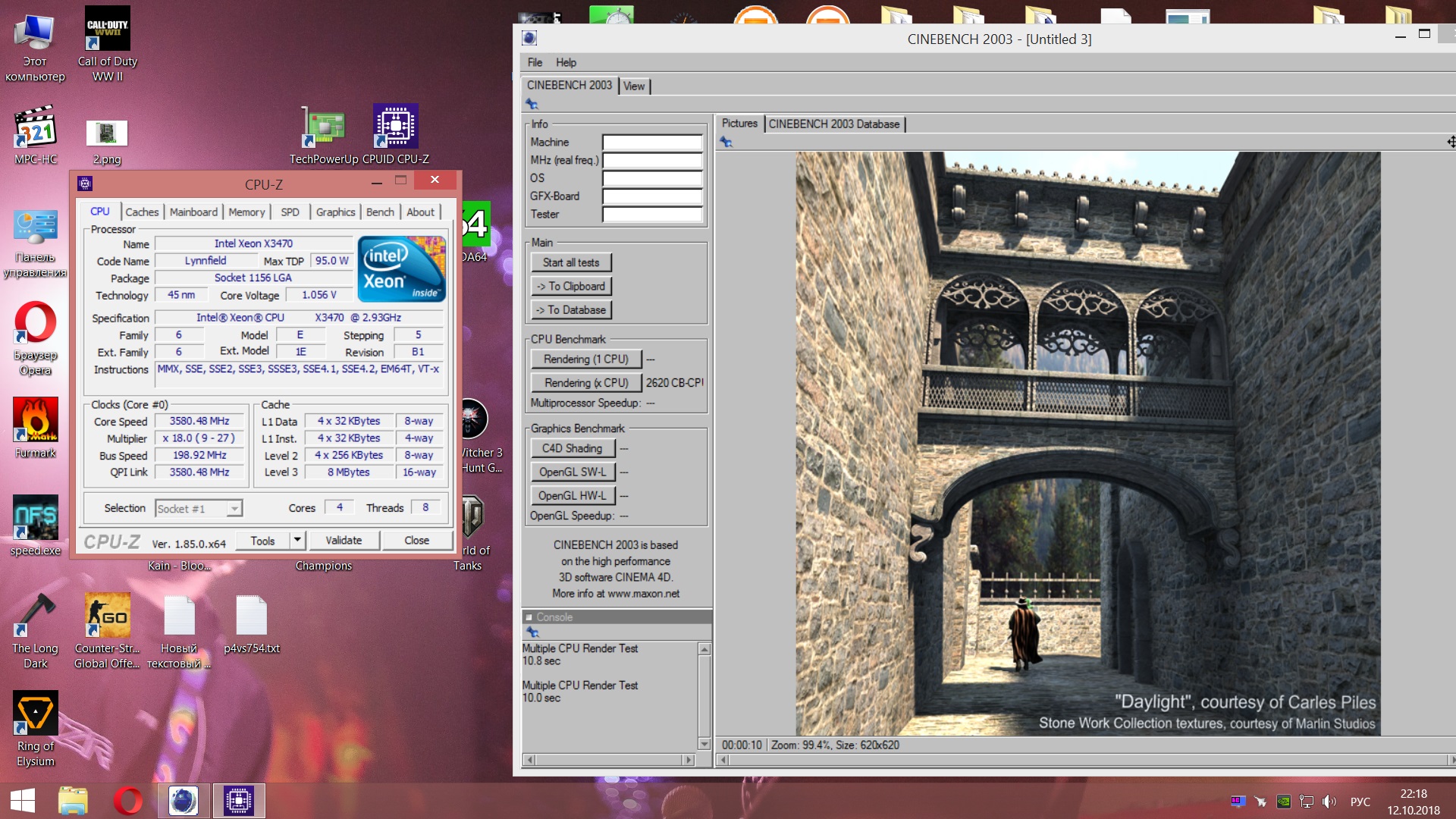This screenshot has width=1456, height=819.
Task: Run the OpenGL SW-L benchmark
Action: pos(572,472)
